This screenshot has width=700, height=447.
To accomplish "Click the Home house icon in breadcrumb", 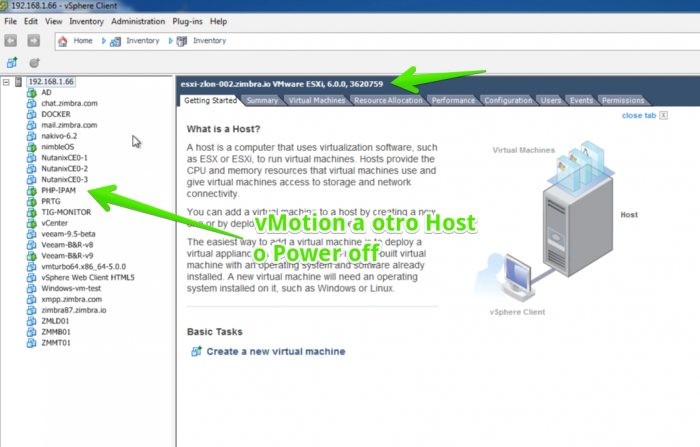I will pyautogui.click(x=62, y=41).
